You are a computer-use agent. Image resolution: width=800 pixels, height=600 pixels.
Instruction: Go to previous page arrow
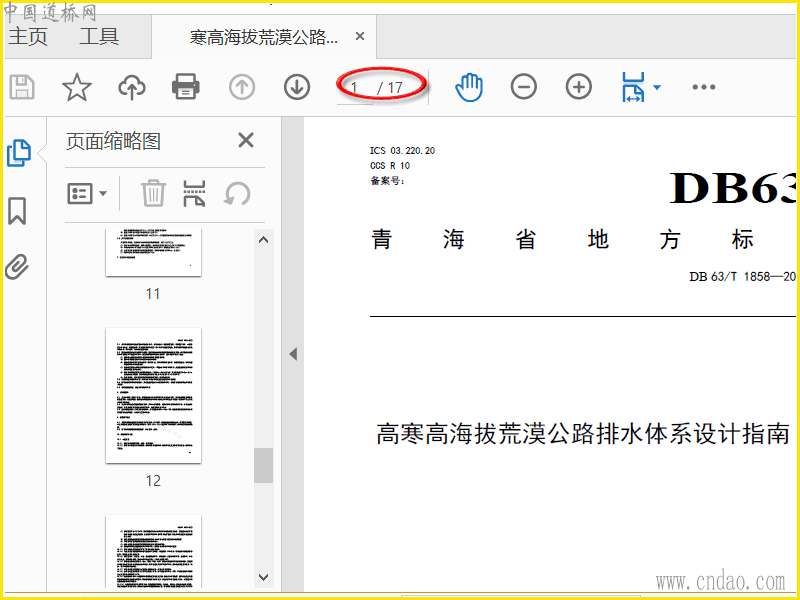click(242, 87)
